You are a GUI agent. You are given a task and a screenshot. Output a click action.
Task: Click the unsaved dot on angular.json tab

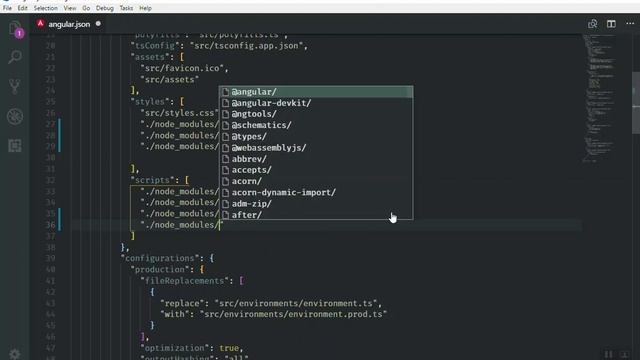pyautogui.click(x=98, y=24)
